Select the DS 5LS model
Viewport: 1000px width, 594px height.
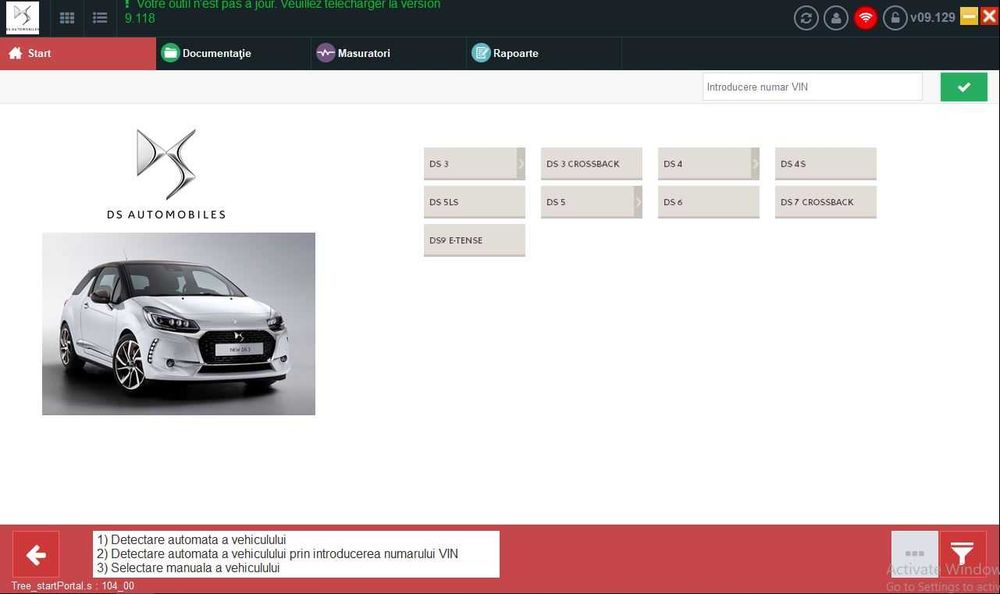[474, 202]
